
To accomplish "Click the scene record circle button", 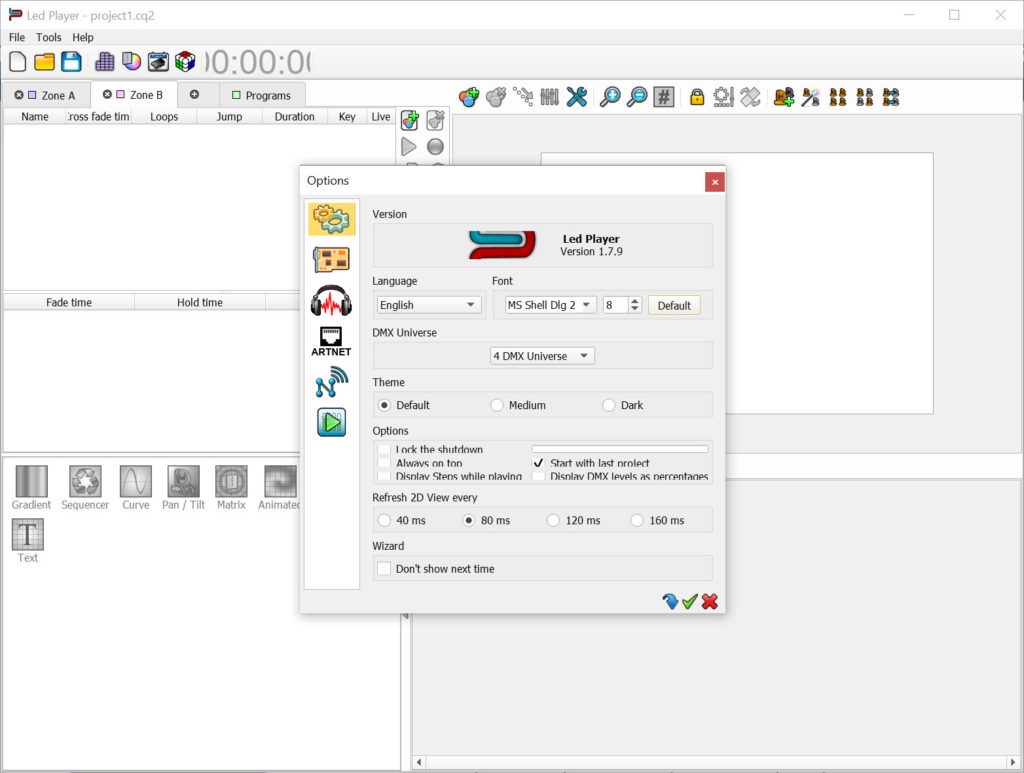I will (x=435, y=147).
